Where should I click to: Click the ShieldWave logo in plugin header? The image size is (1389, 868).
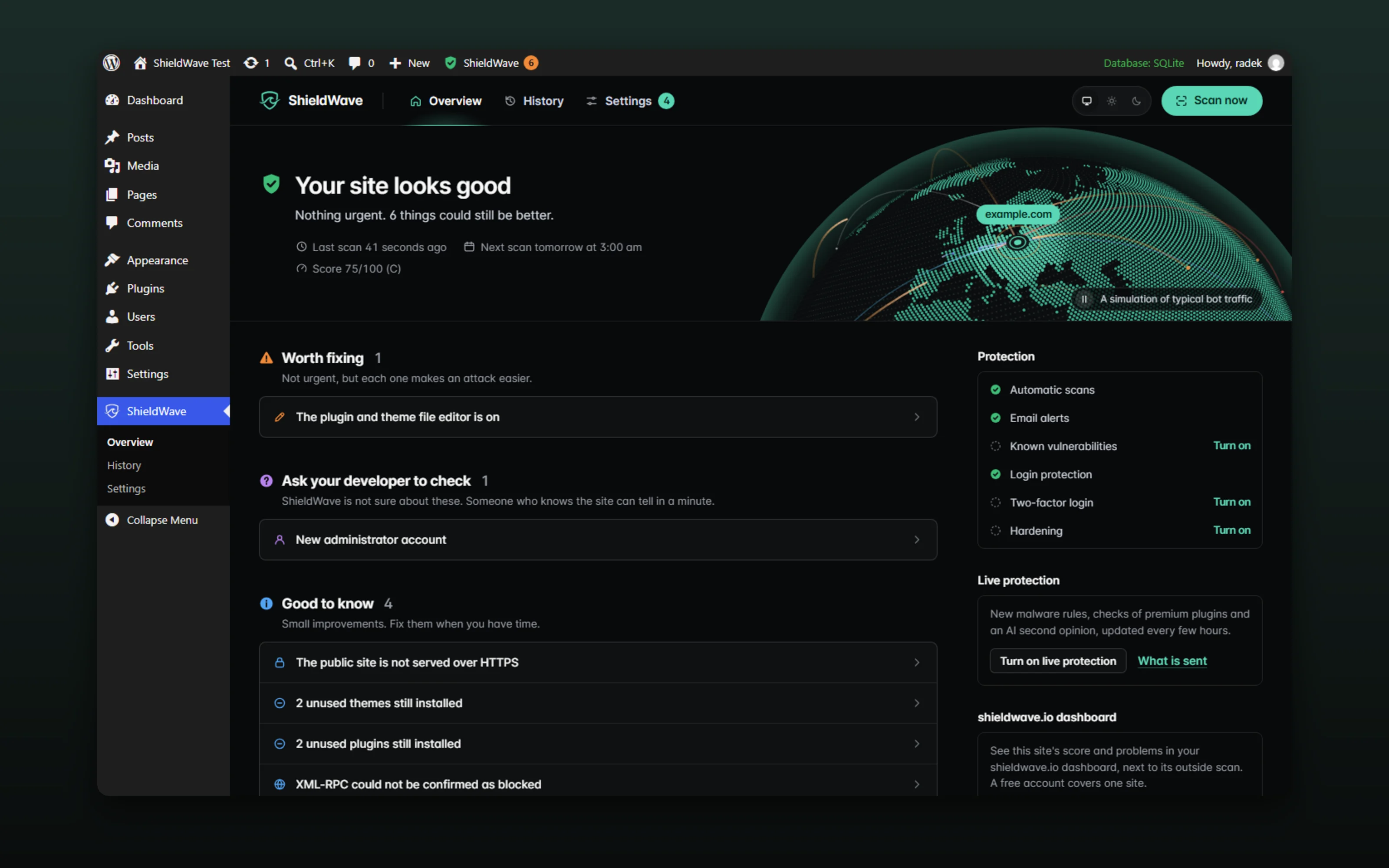click(311, 100)
